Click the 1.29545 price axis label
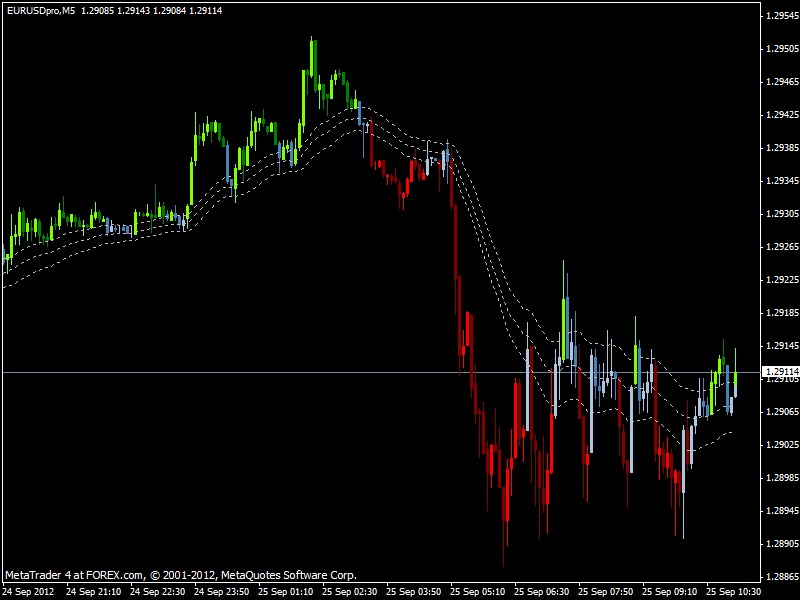 pos(782,16)
